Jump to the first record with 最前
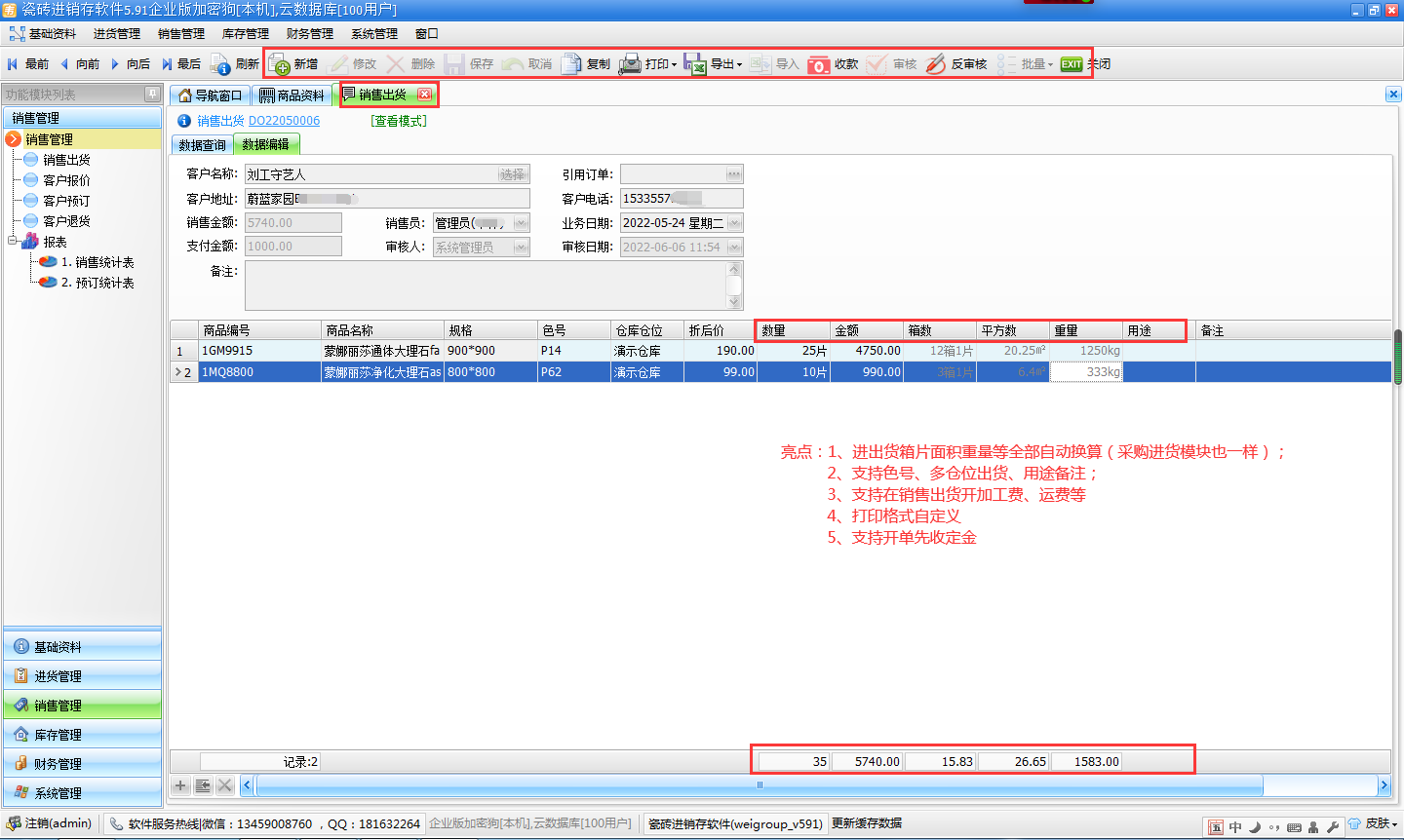 pos(28,64)
